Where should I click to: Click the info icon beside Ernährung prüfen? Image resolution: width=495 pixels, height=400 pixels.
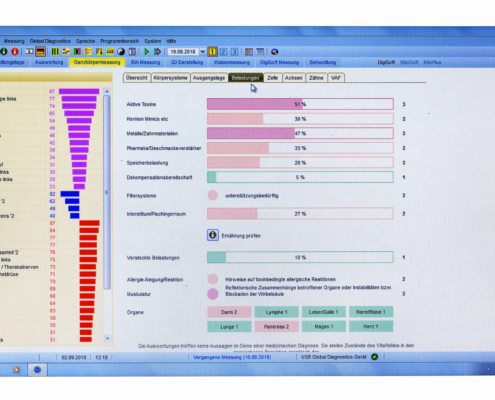click(x=213, y=235)
